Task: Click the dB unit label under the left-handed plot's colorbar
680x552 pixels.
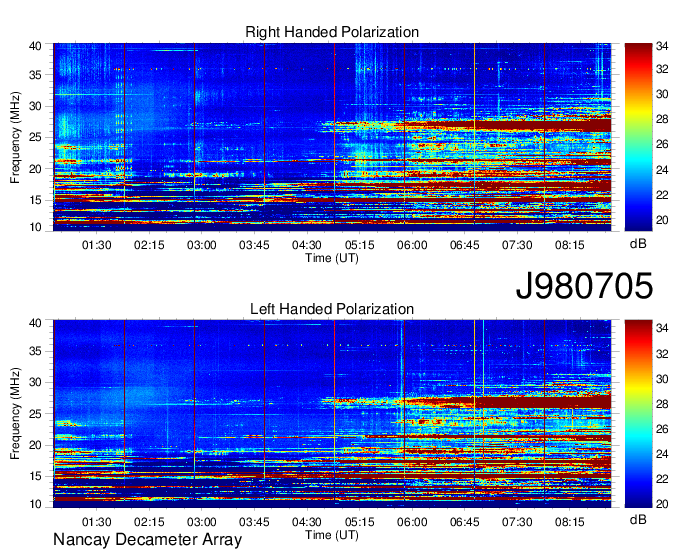Action: 638,519
